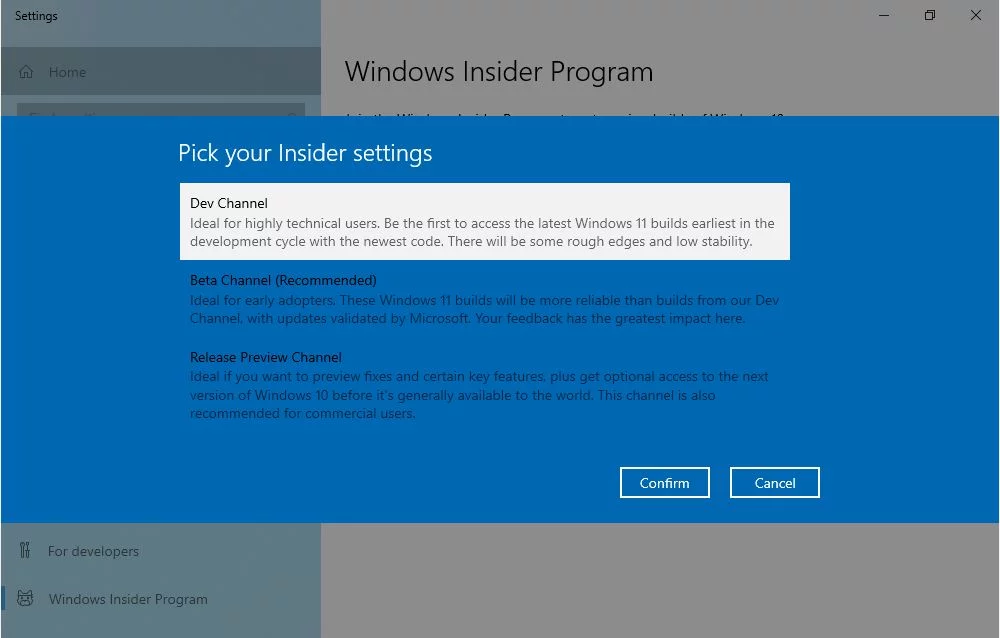Screen dimensions: 1000x638
Task: Close the Settings window
Action: click(x=976, y=15)
